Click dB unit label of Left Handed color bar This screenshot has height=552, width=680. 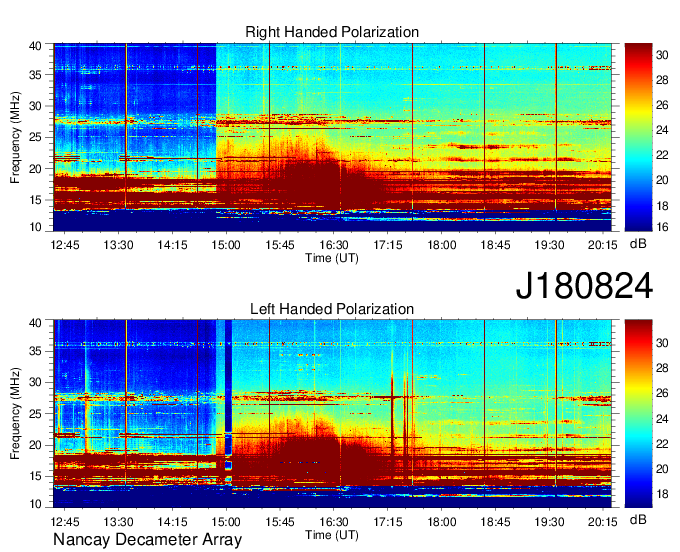tap(638, 519)
